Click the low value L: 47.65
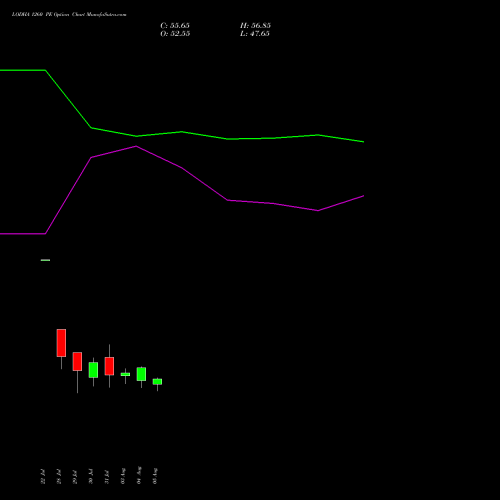The width and height of the screenshot is (500, 500). [255, 34]
